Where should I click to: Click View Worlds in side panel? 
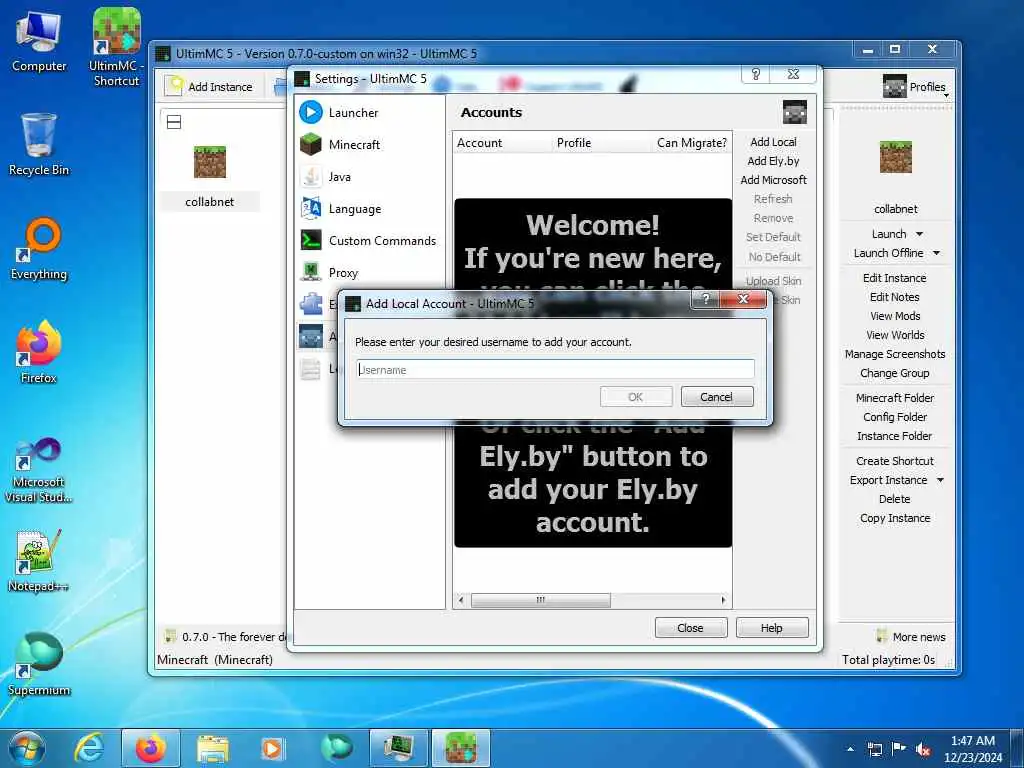click(x=895, y=334)
